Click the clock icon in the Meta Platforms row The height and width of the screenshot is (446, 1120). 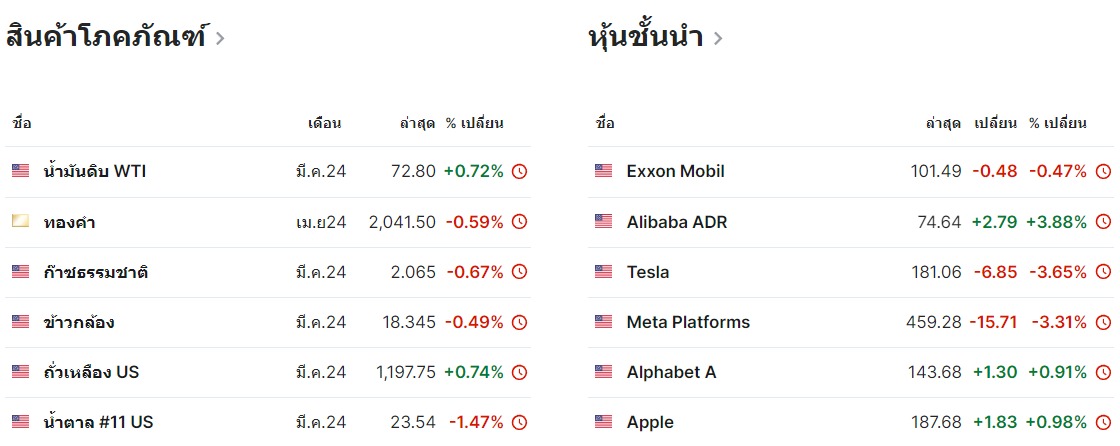coord(1104,322)
